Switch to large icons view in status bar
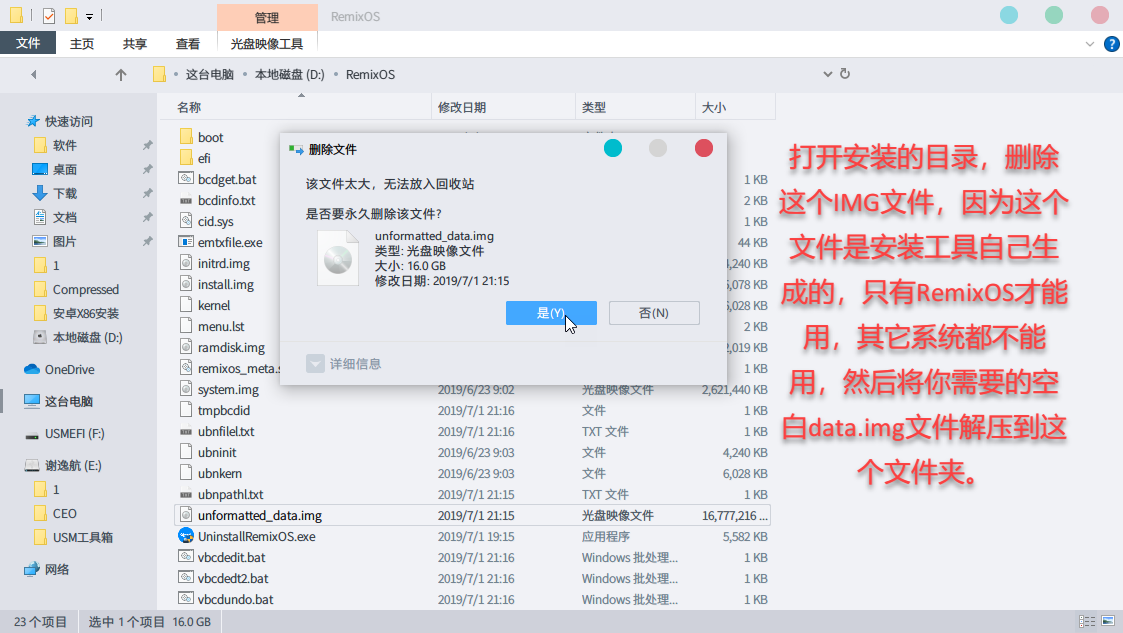 pos(1108,622)
